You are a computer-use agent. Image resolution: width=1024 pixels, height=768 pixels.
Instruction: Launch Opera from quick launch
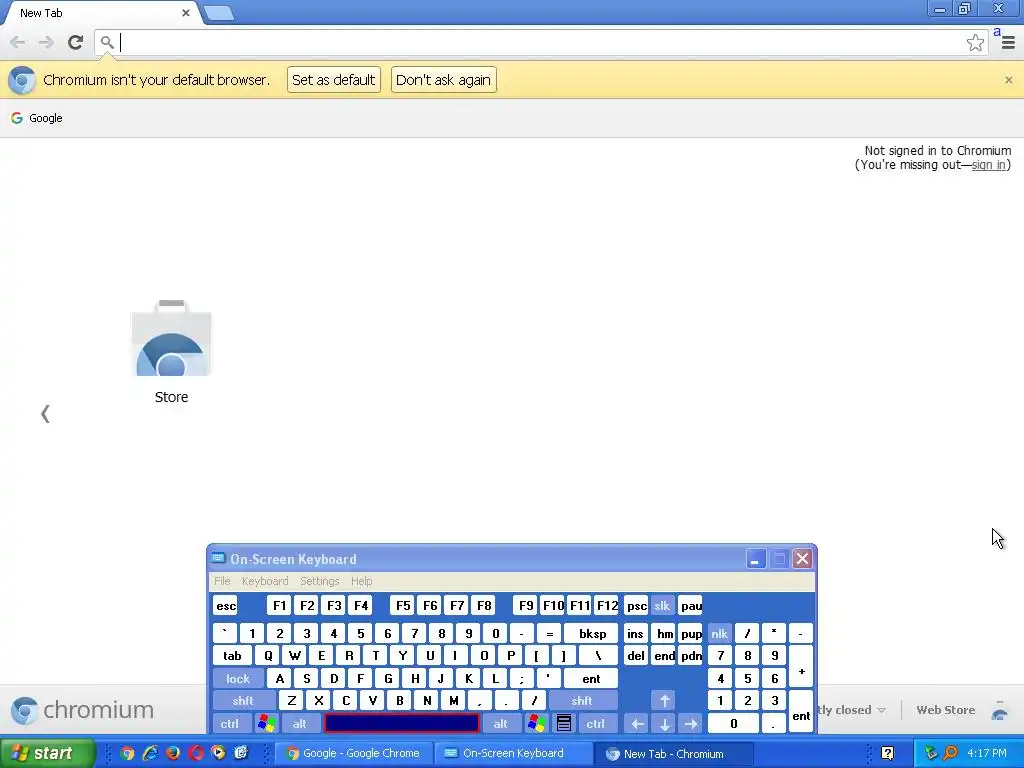click(196, 753)
